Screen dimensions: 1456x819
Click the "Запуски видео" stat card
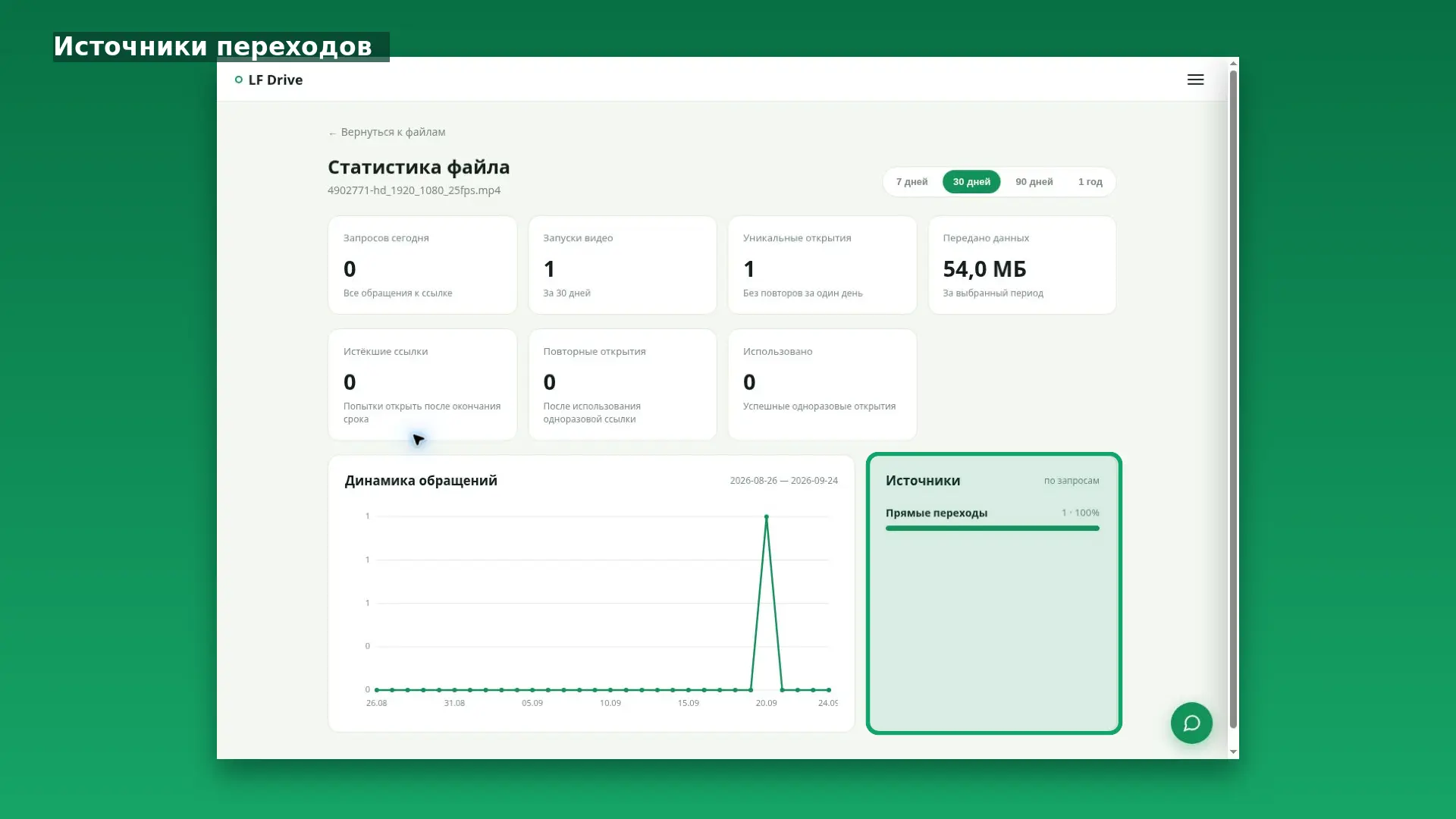623,265
